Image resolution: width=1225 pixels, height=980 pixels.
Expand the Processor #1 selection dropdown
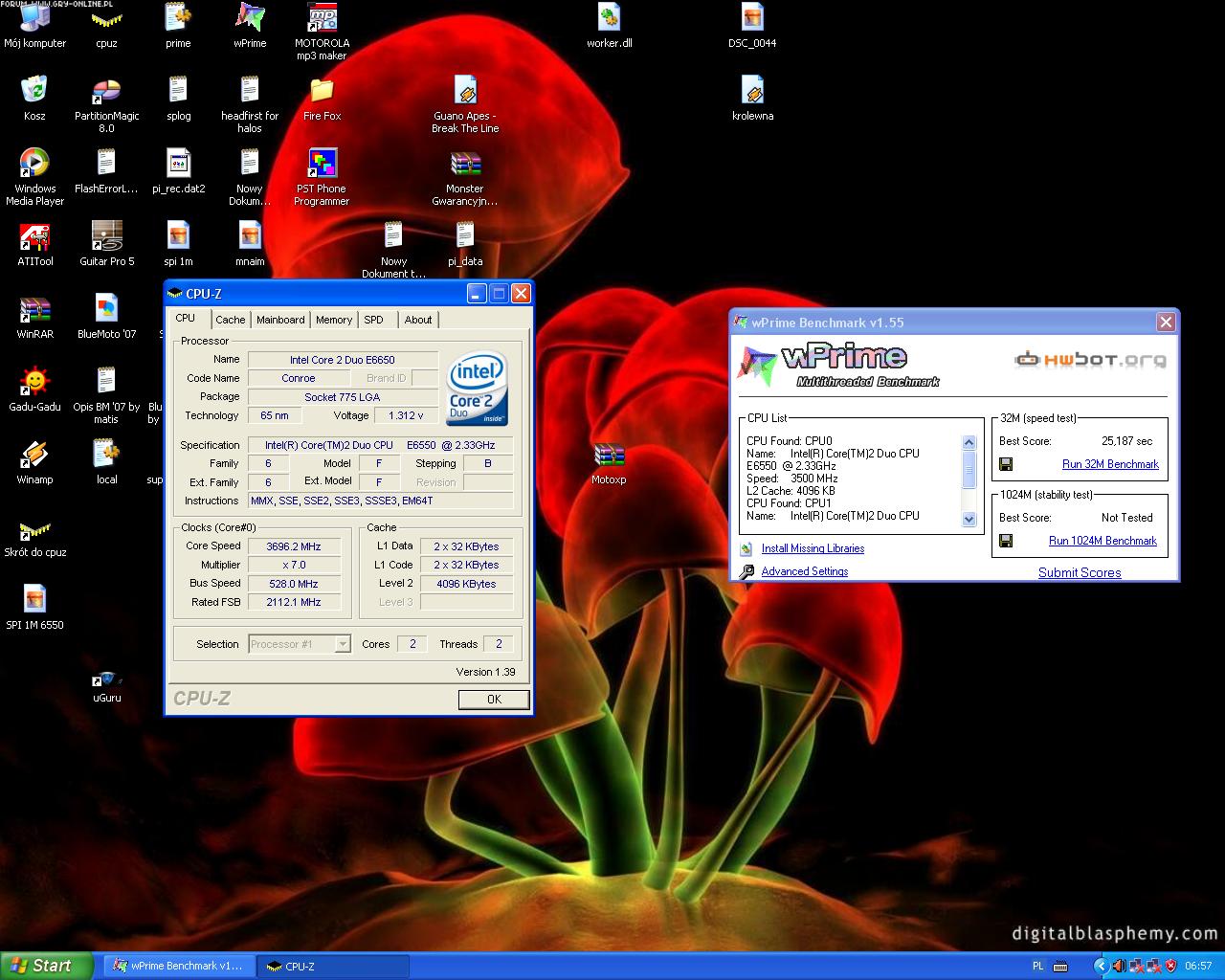coord(343,644)
